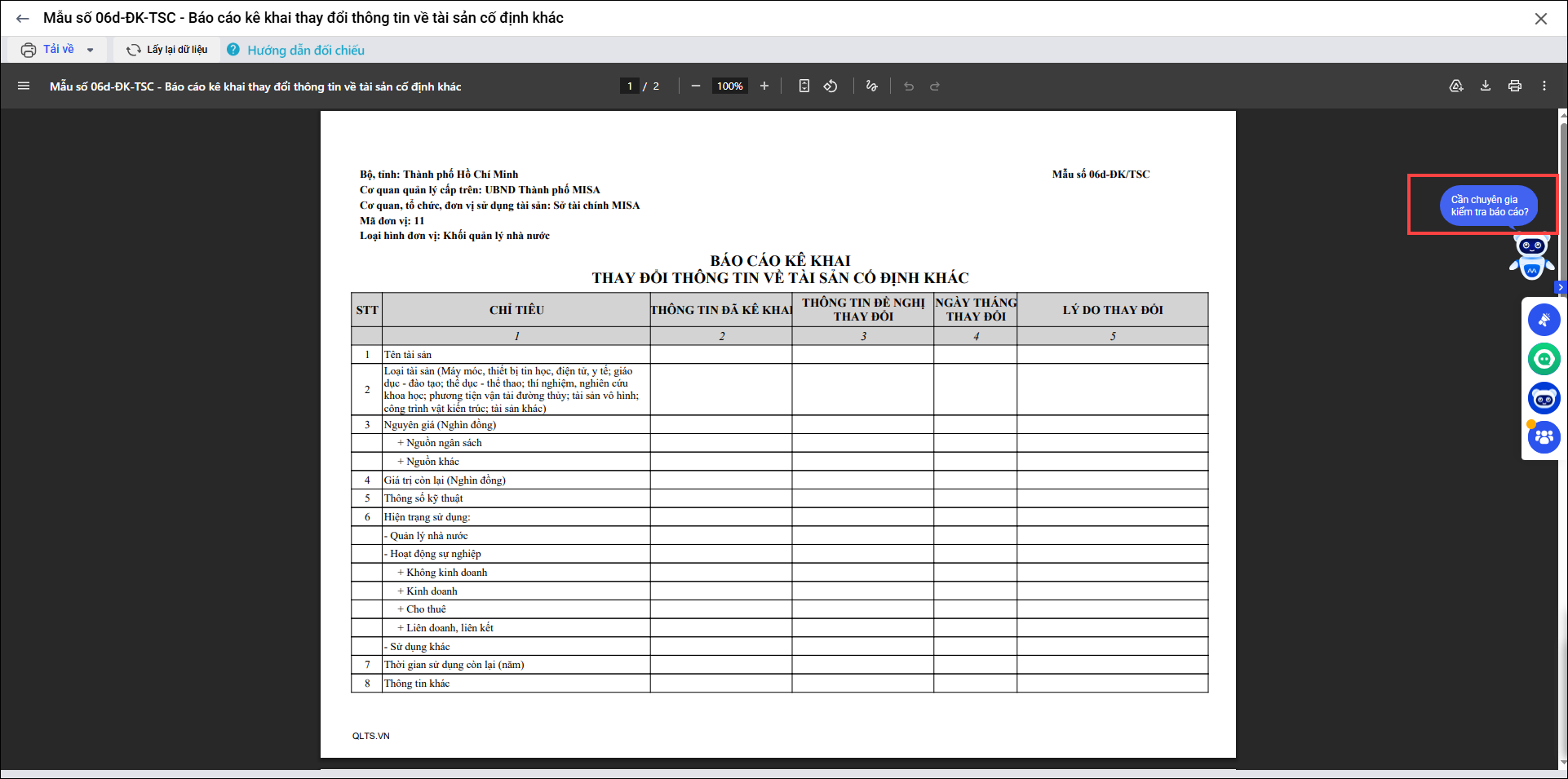Open the green chat support icon
Viewport: 1568px width, 779px height.
[x=1544, y=359]
